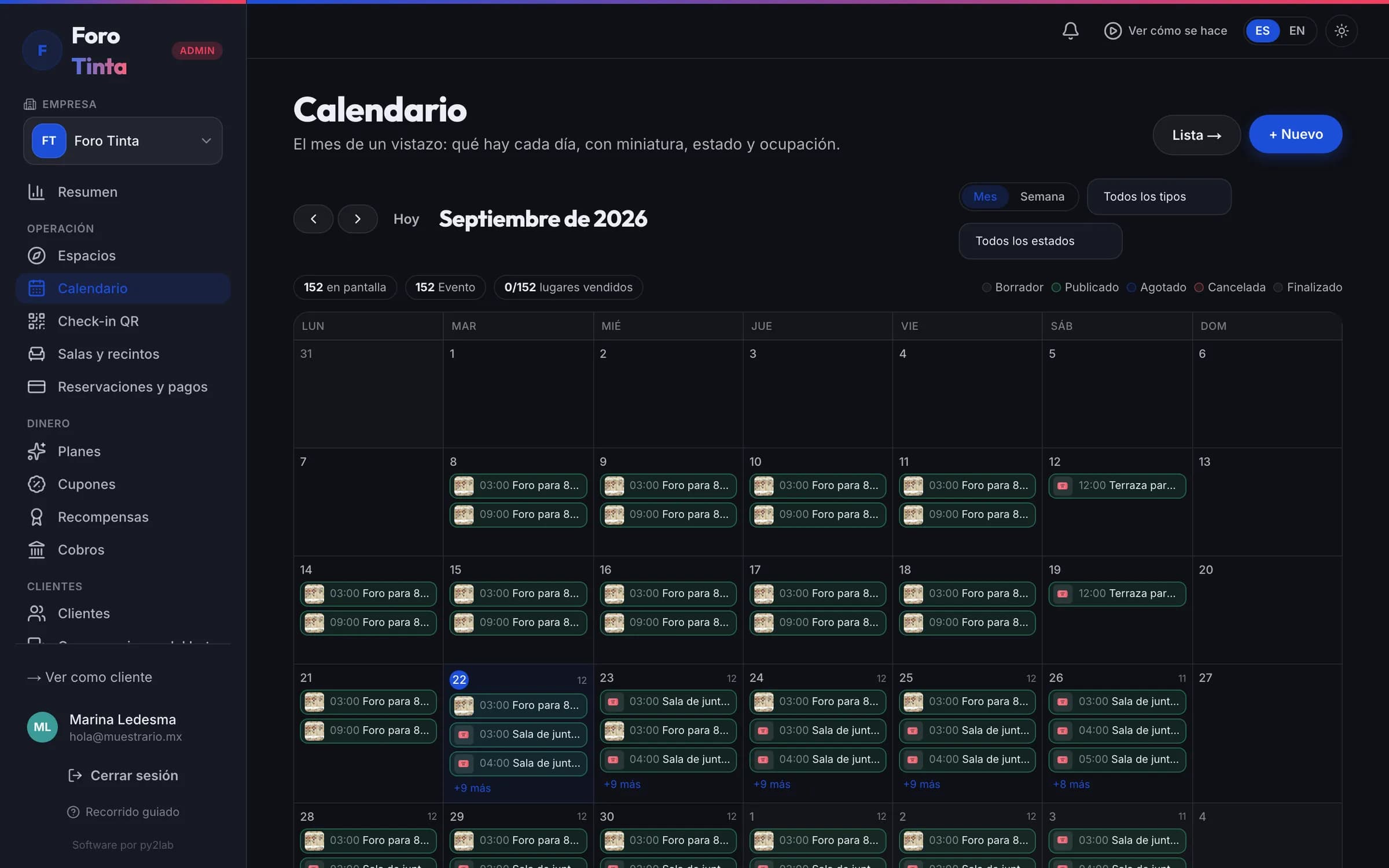This screenshot has width=1389, height=868.
Task: Click the sparkles icon beside Planes
Action: (x=36, y=451)
